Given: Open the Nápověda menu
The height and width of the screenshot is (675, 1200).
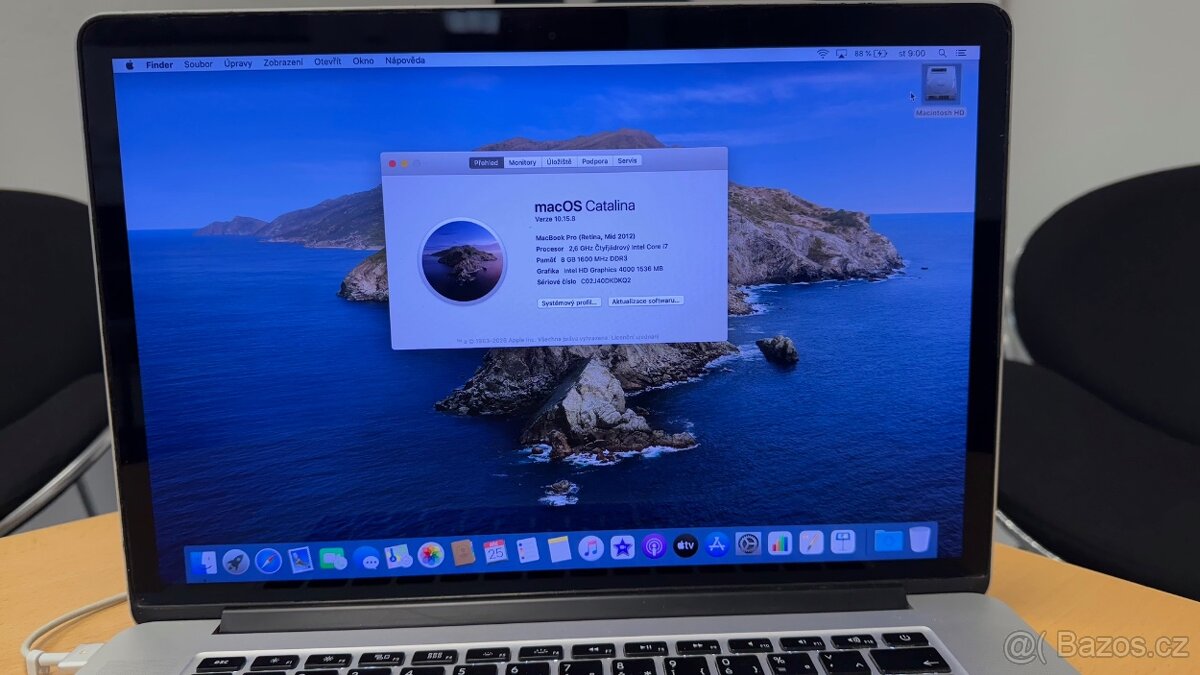Looking at the screenshot, I should pos(404,62).
